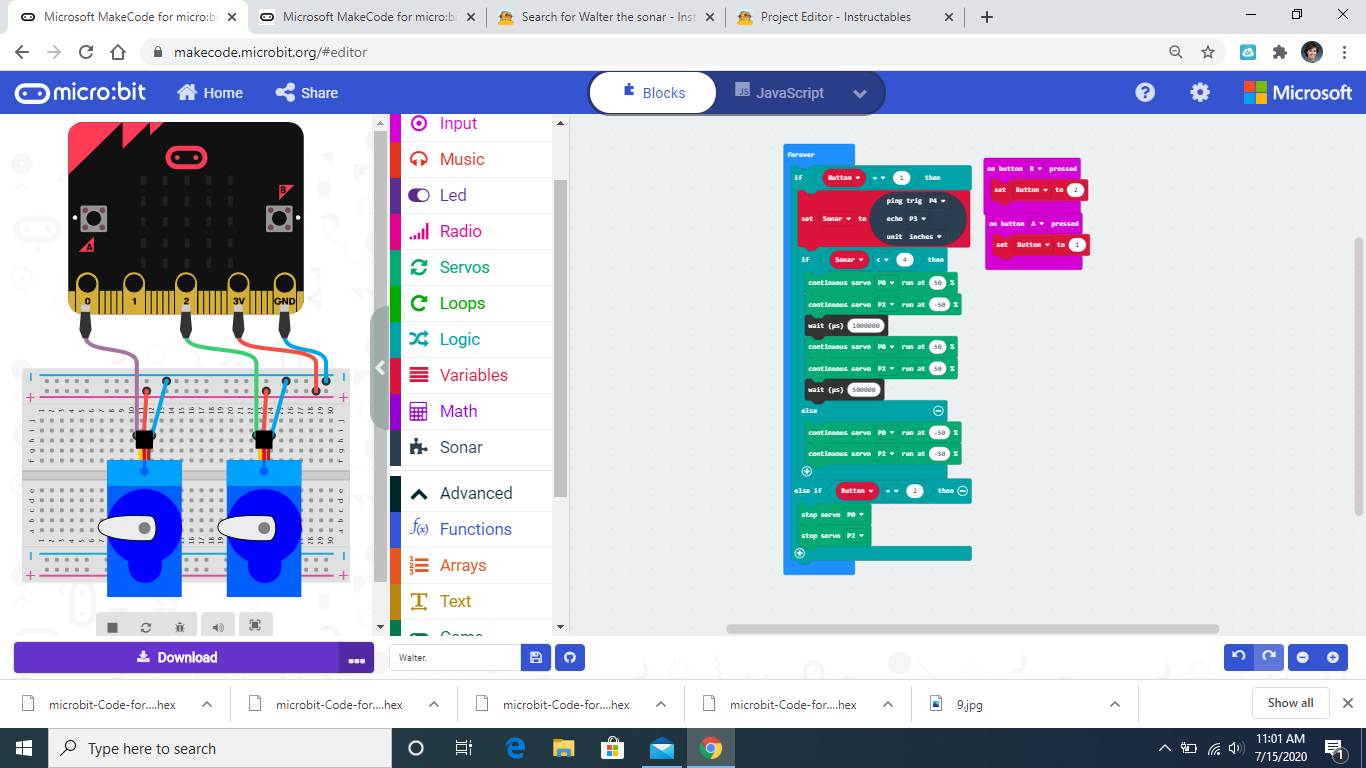Open a new Chrome tab
The width and height of the screenshot is (1366, 768).
(x=987, y=17)
